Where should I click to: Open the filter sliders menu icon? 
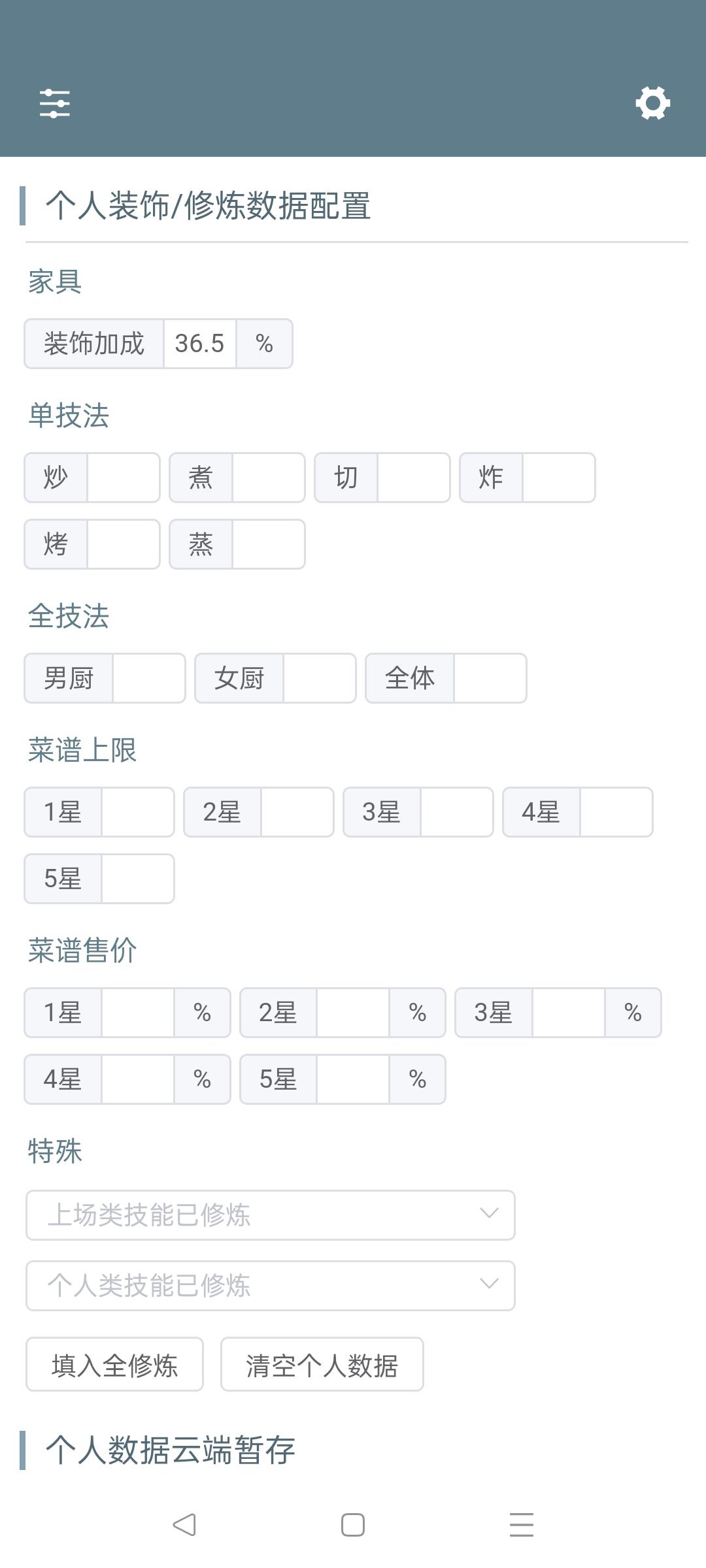pos(54,103)
